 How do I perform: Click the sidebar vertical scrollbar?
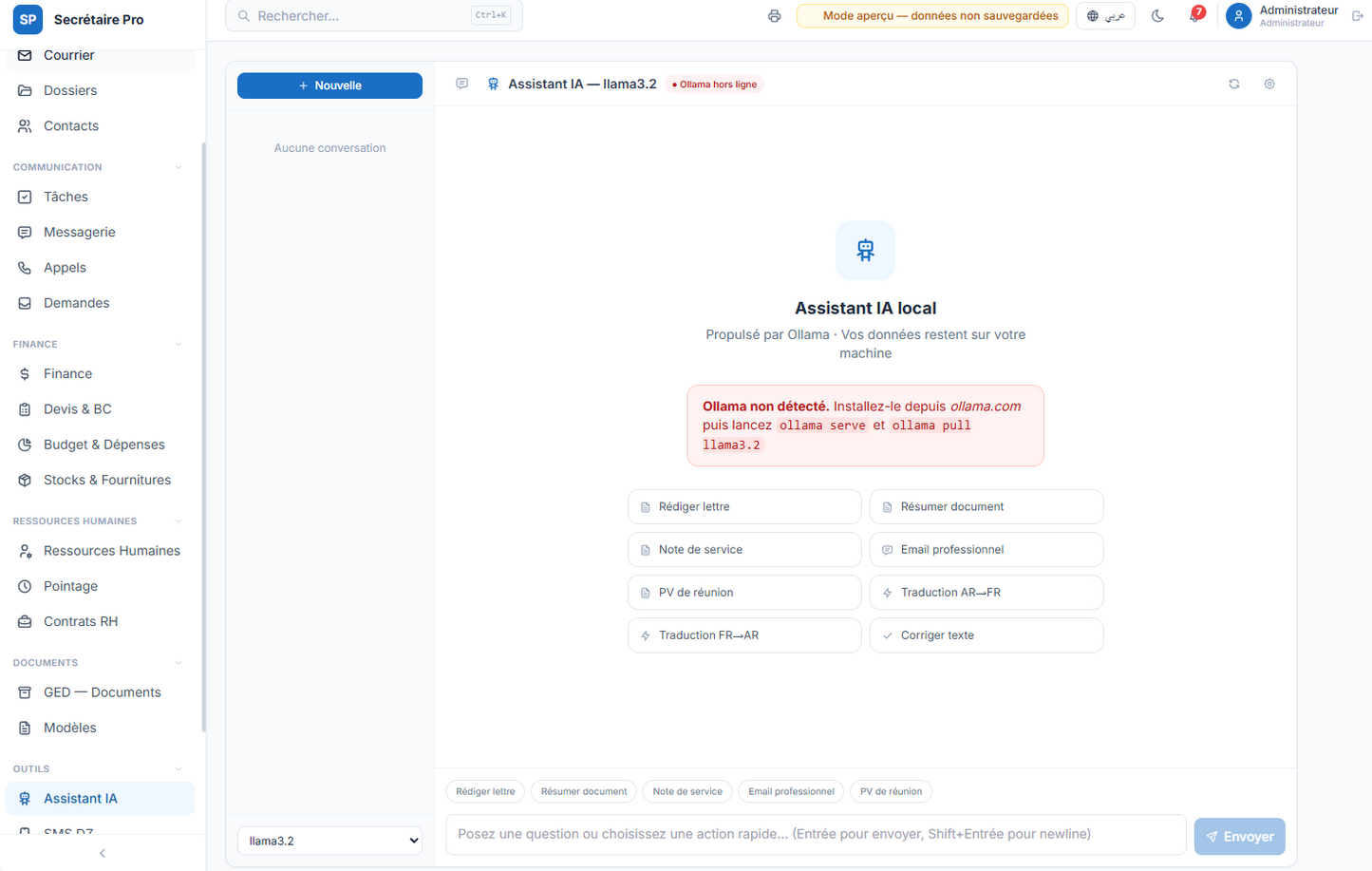click(203, 437)
